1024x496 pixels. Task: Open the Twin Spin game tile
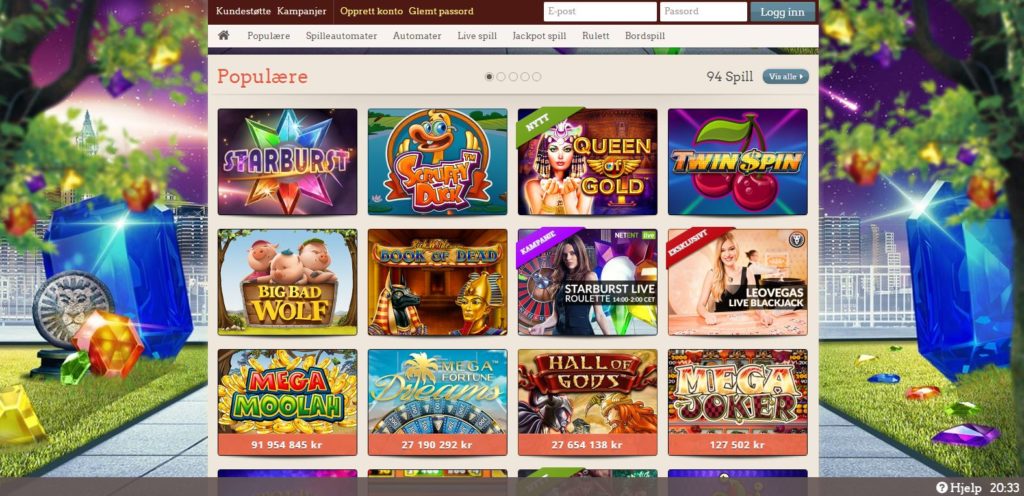click(738, 161)
